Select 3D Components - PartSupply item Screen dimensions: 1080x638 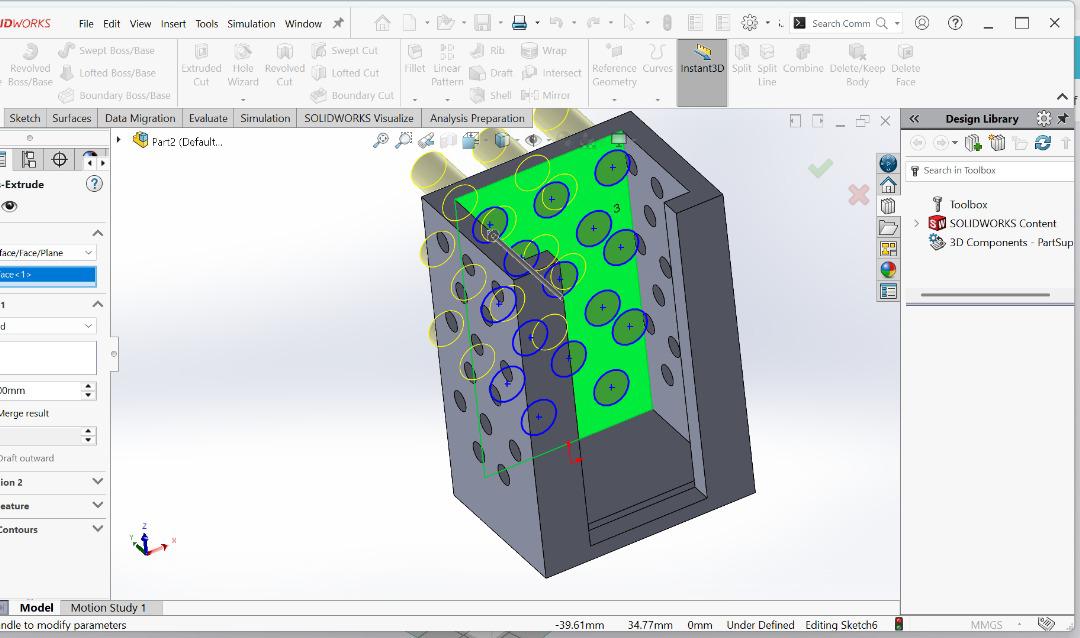(1001, 243)
